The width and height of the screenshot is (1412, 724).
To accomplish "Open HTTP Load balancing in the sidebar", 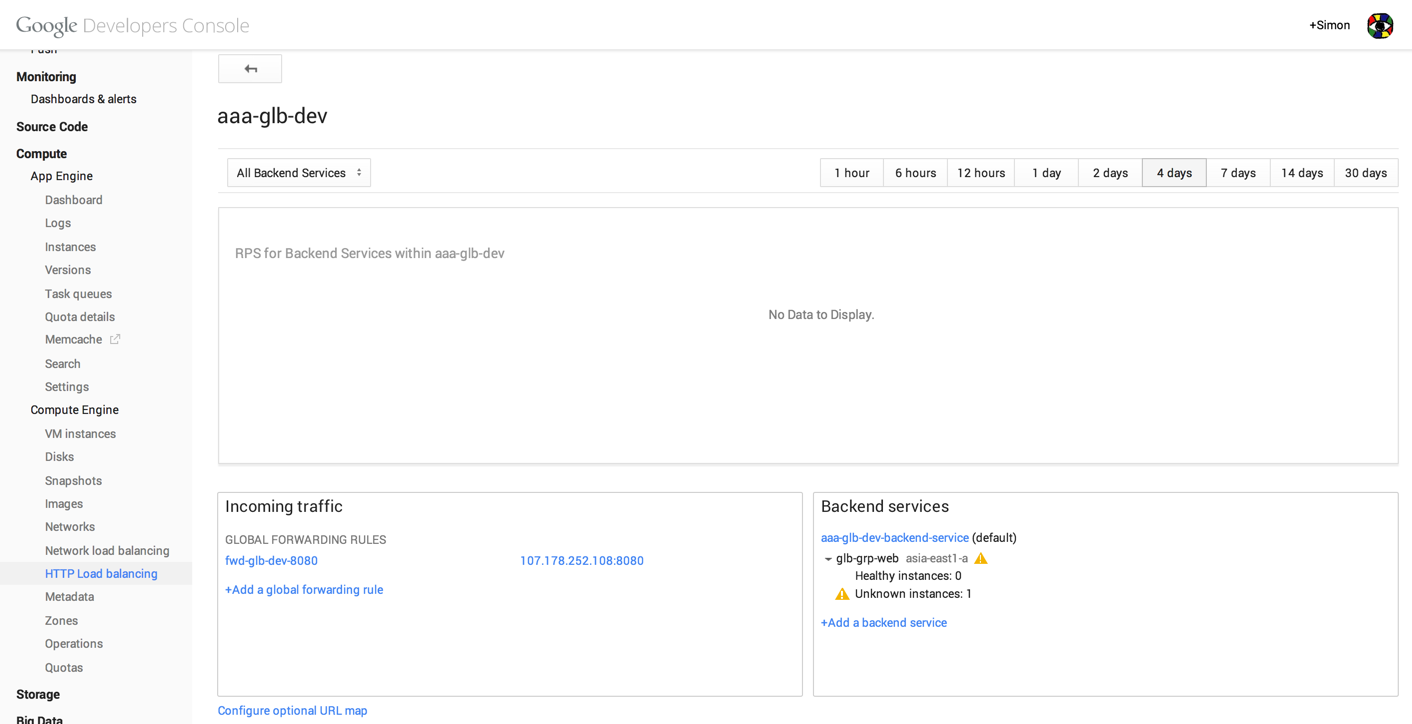I will click(101, 574).
